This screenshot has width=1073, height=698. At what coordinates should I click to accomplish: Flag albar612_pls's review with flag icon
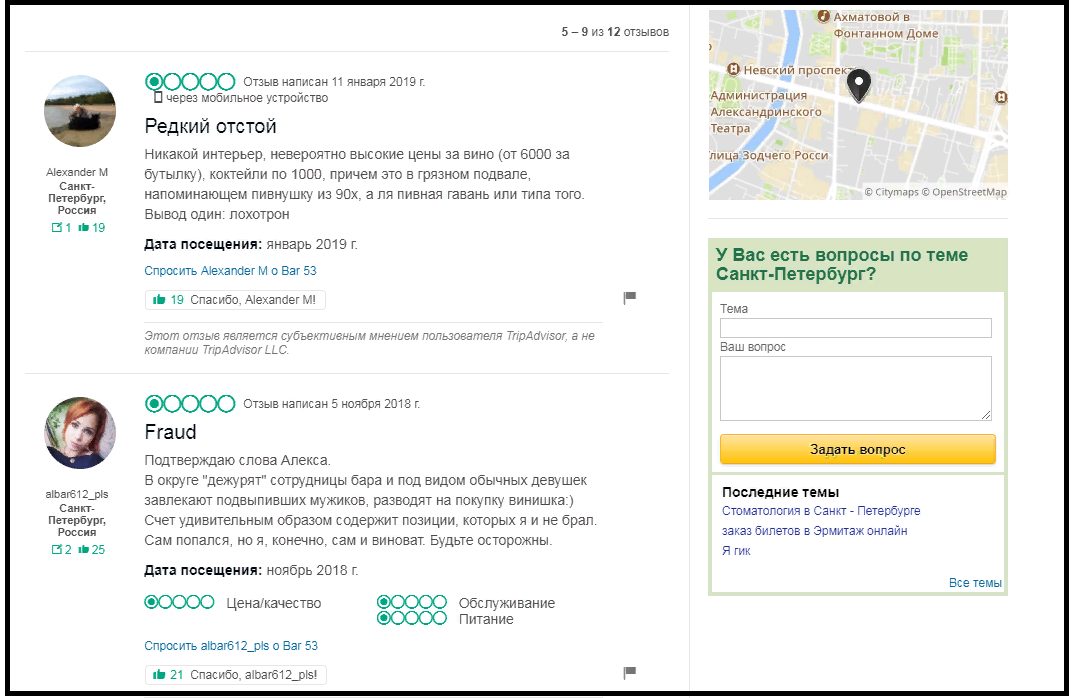pos(630,673)
